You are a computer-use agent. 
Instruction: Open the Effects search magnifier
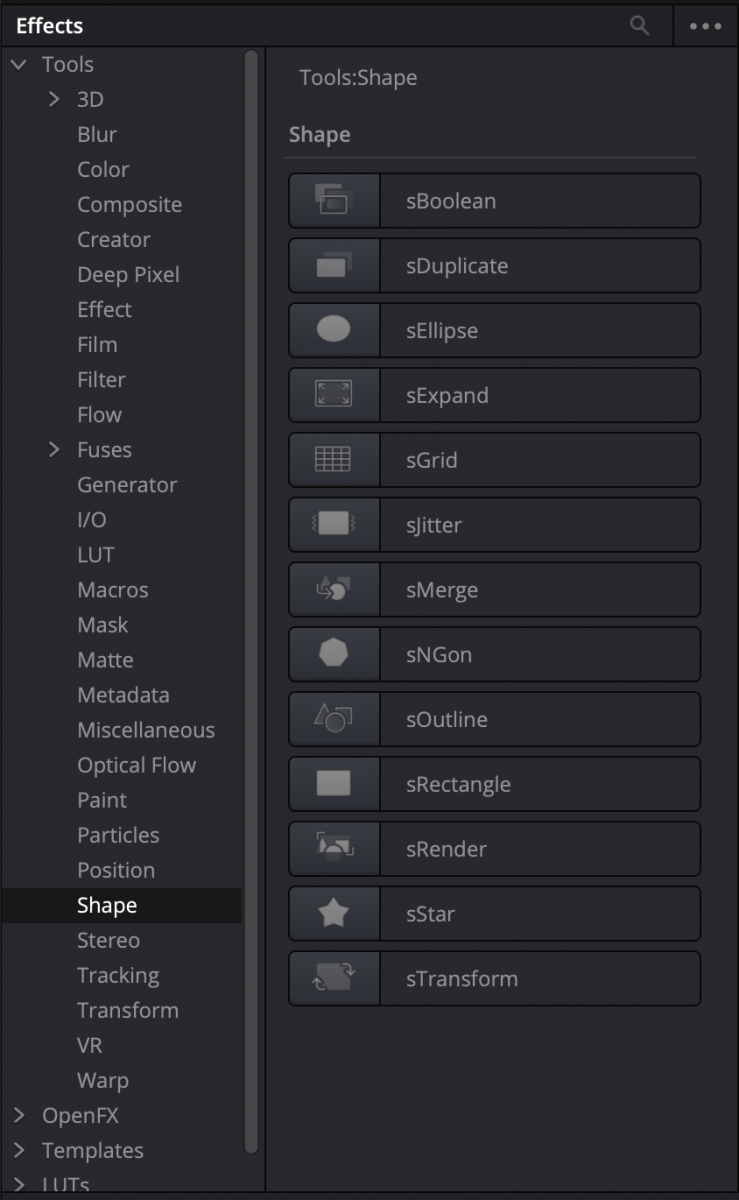640,26
